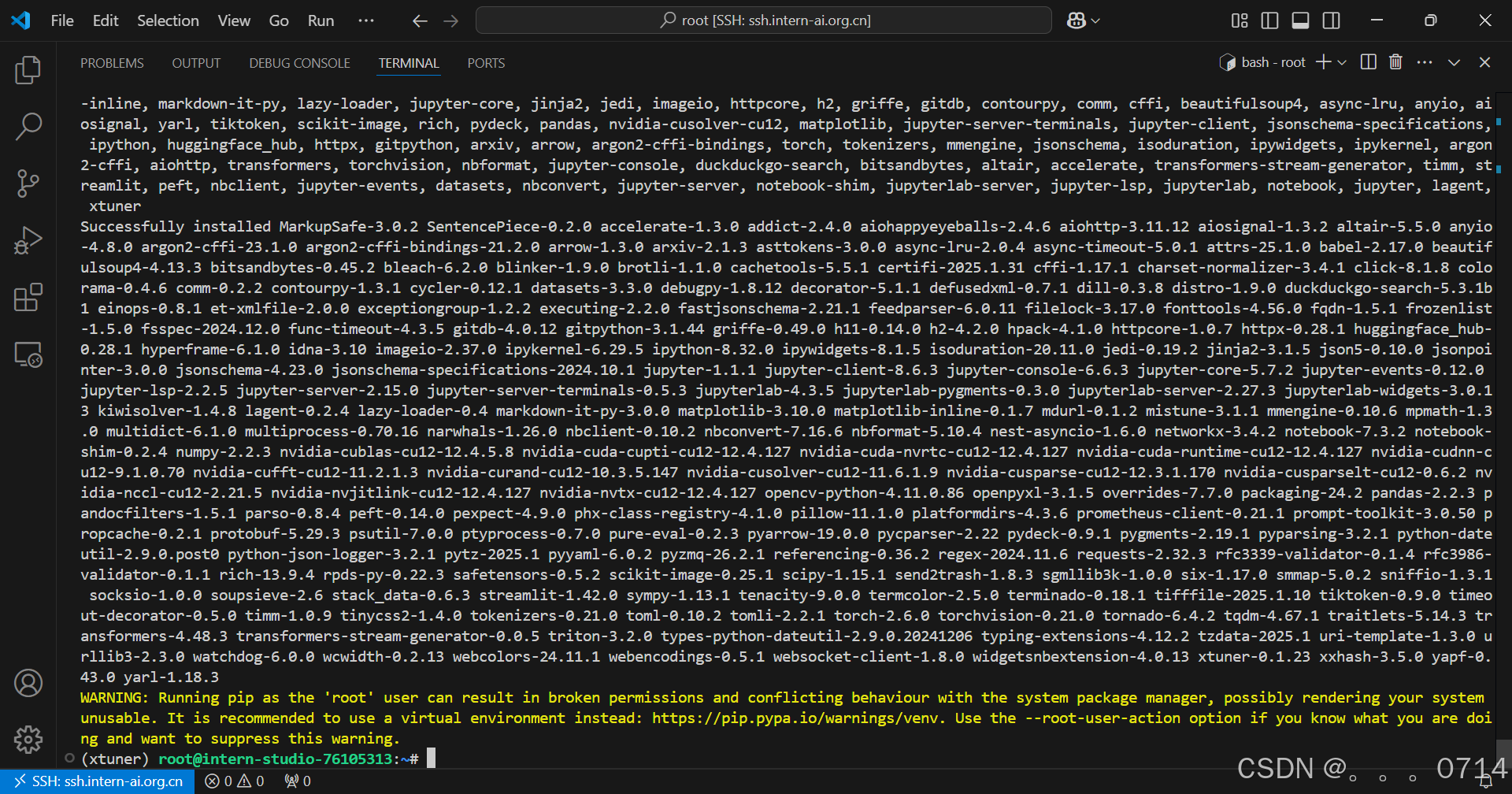The width and height of the screenshot is (1512, 794).
Task: Open terminal panel more actions ellipsis
Action: click(x=1425, y=62)
